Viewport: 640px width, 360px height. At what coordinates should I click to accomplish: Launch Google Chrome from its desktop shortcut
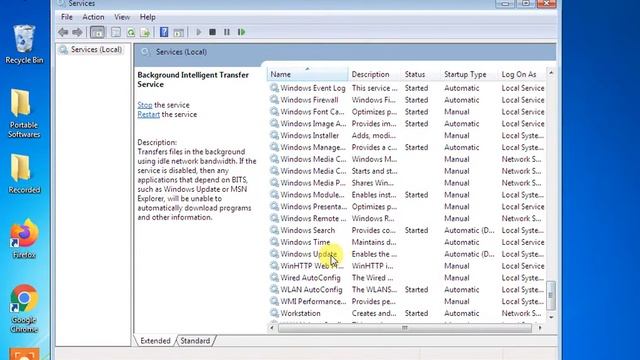point(24,309)
